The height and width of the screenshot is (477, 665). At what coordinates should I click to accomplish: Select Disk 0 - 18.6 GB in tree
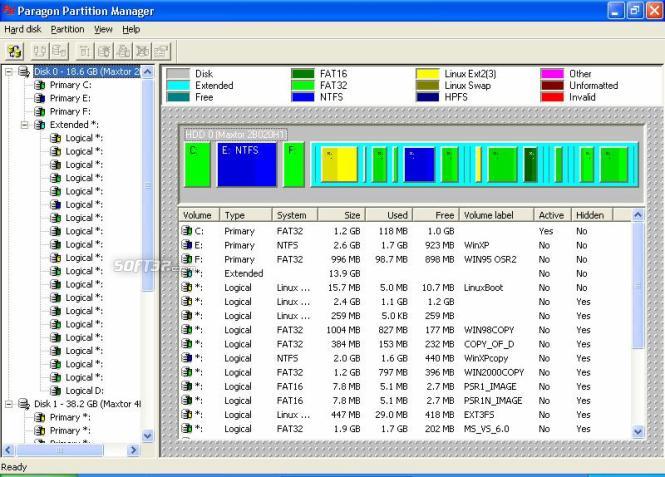point(87,72)
